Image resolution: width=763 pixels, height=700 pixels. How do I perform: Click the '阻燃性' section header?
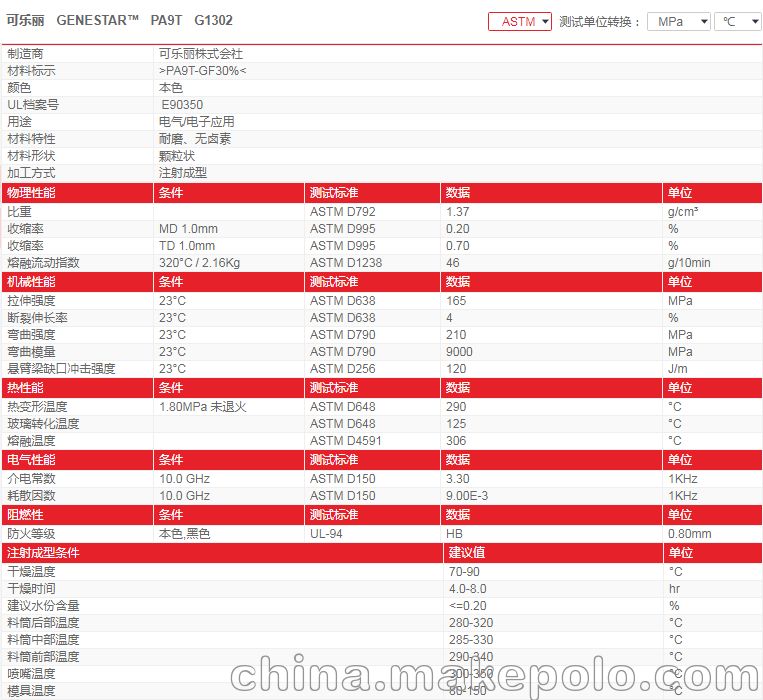(25, 515)
